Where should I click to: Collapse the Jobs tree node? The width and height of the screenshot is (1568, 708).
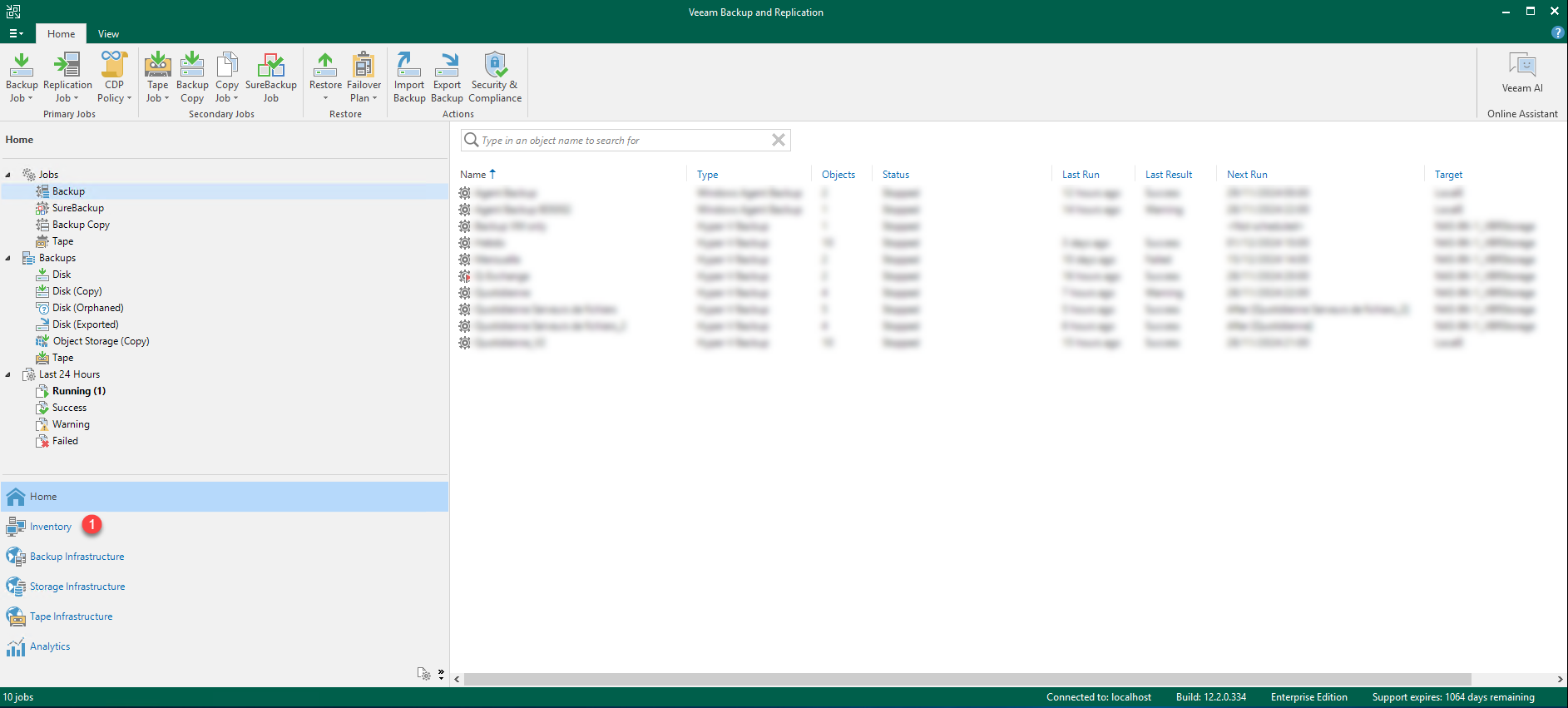tap(8, 175)
